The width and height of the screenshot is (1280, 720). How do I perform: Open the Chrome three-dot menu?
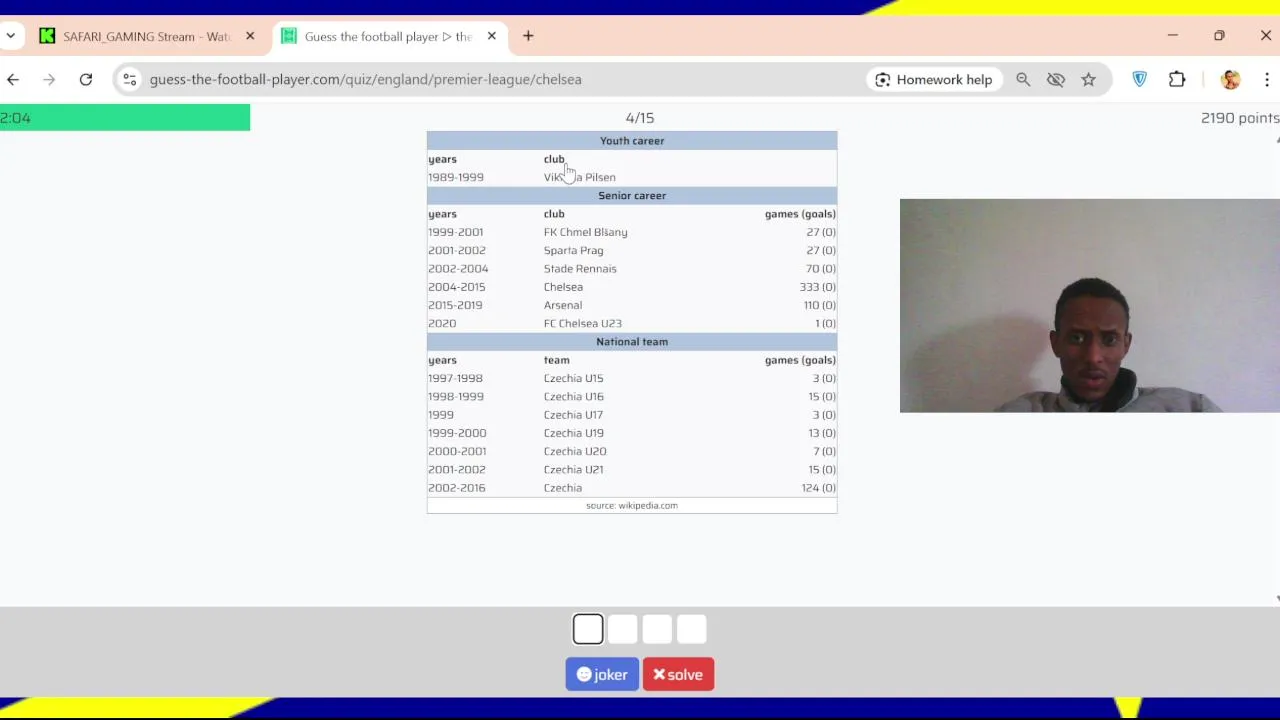[x=1266, y=79]
